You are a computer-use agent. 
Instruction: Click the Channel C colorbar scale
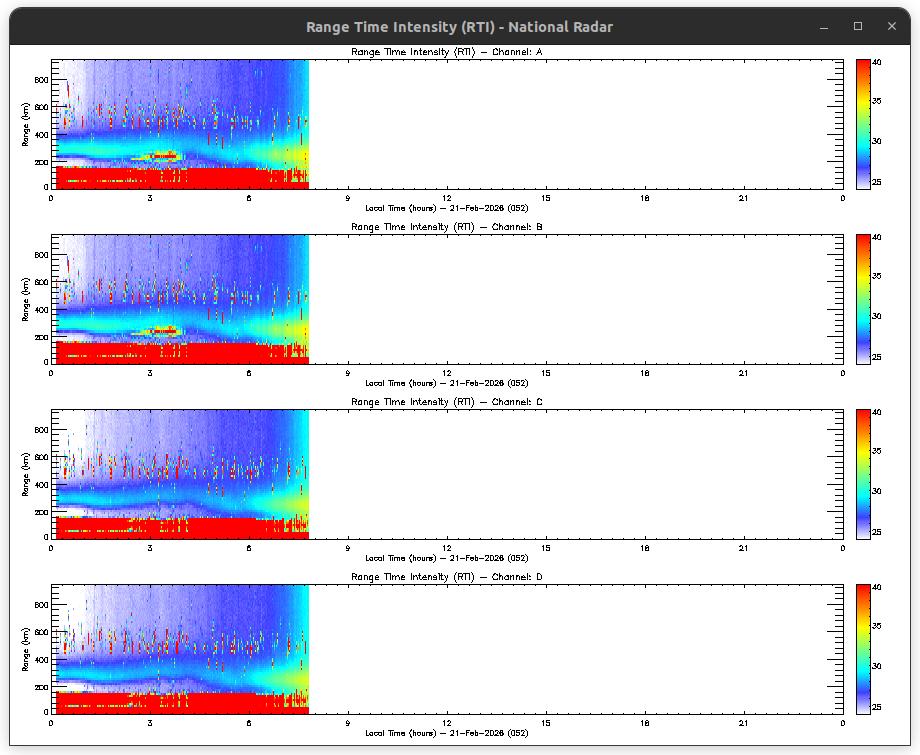pos(862,474)
